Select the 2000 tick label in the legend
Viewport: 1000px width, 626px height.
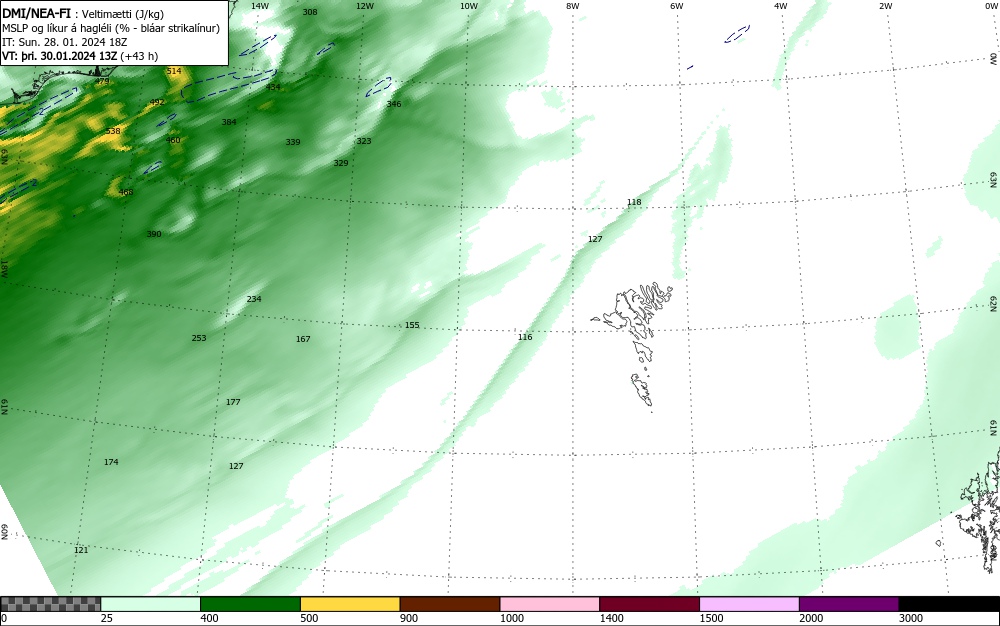[x=811, y=618]
